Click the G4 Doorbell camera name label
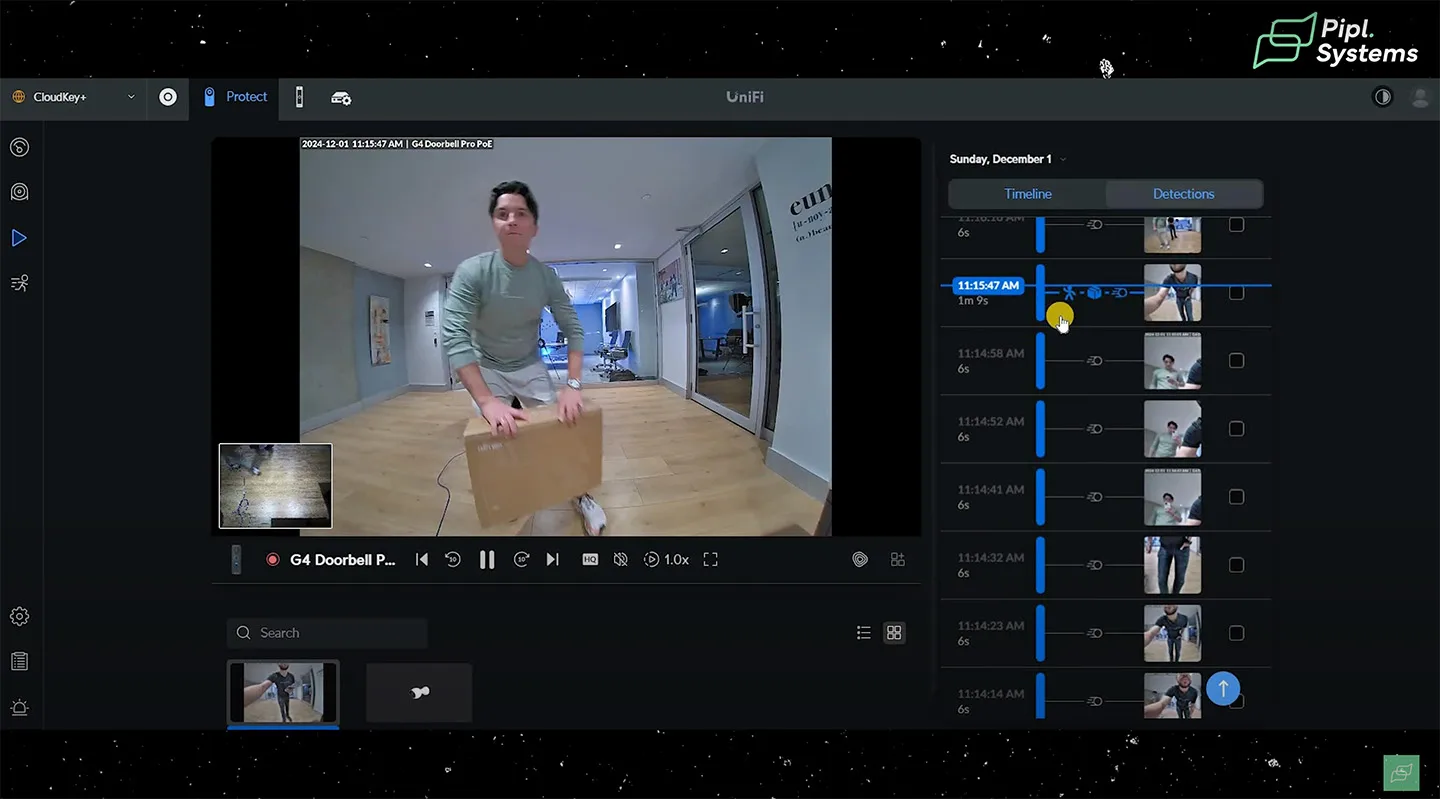The image size is (1440, 799). (x=343, y=560)
